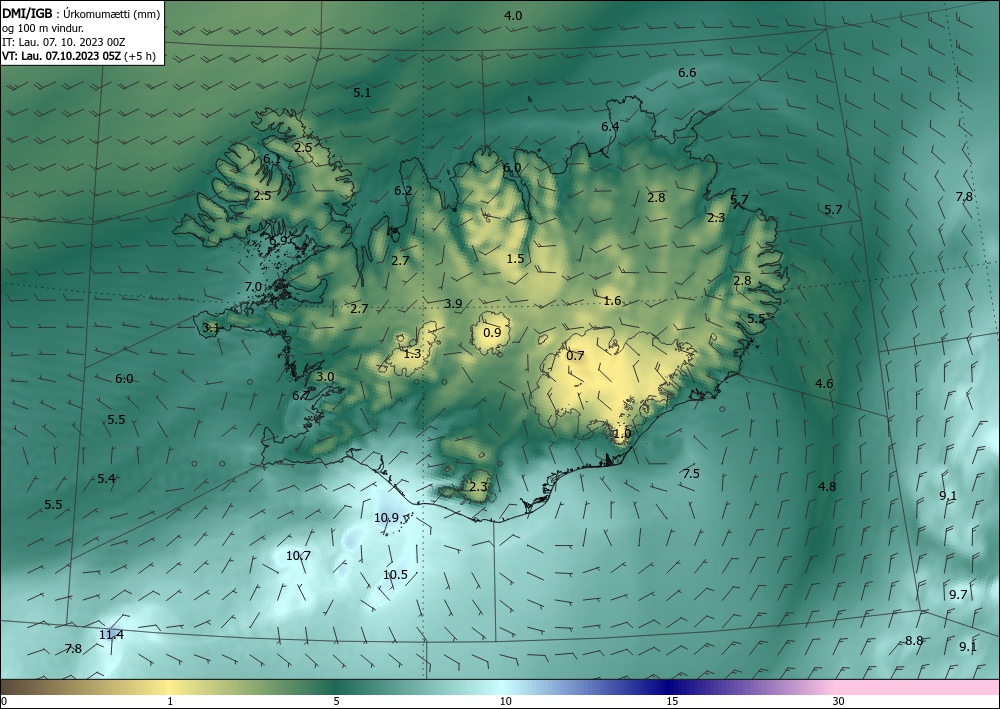Click the 4.0 value at the map top

(x=513, y=16)
